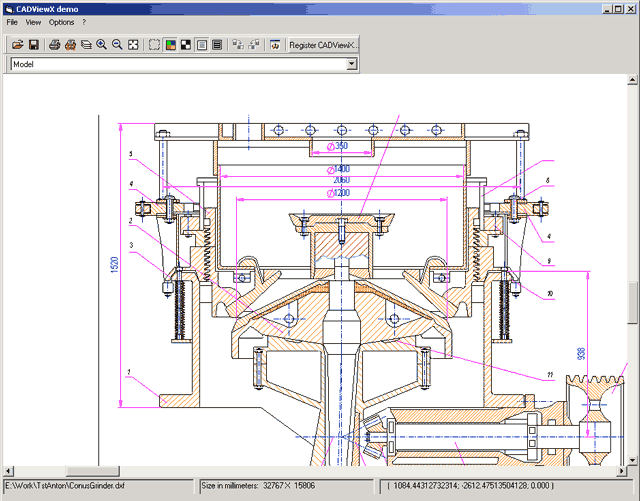The width and height of the screenshot is (640, 501).
Task: Open the Layers stack icon
Action: 86,45
